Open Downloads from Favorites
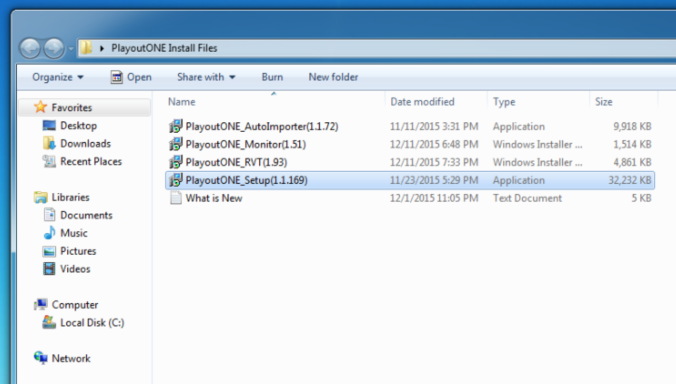676x384 pixels. coord(85,144)
